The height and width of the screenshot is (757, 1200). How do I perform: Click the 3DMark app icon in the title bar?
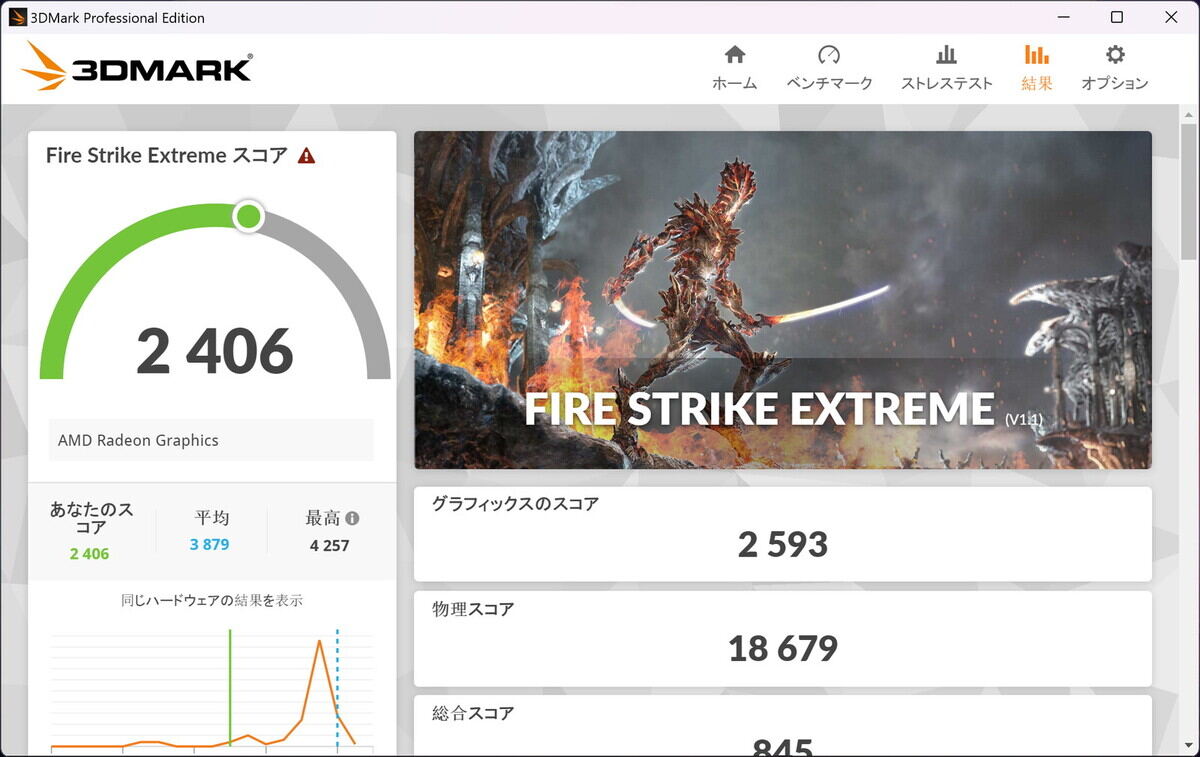(17, 17)
